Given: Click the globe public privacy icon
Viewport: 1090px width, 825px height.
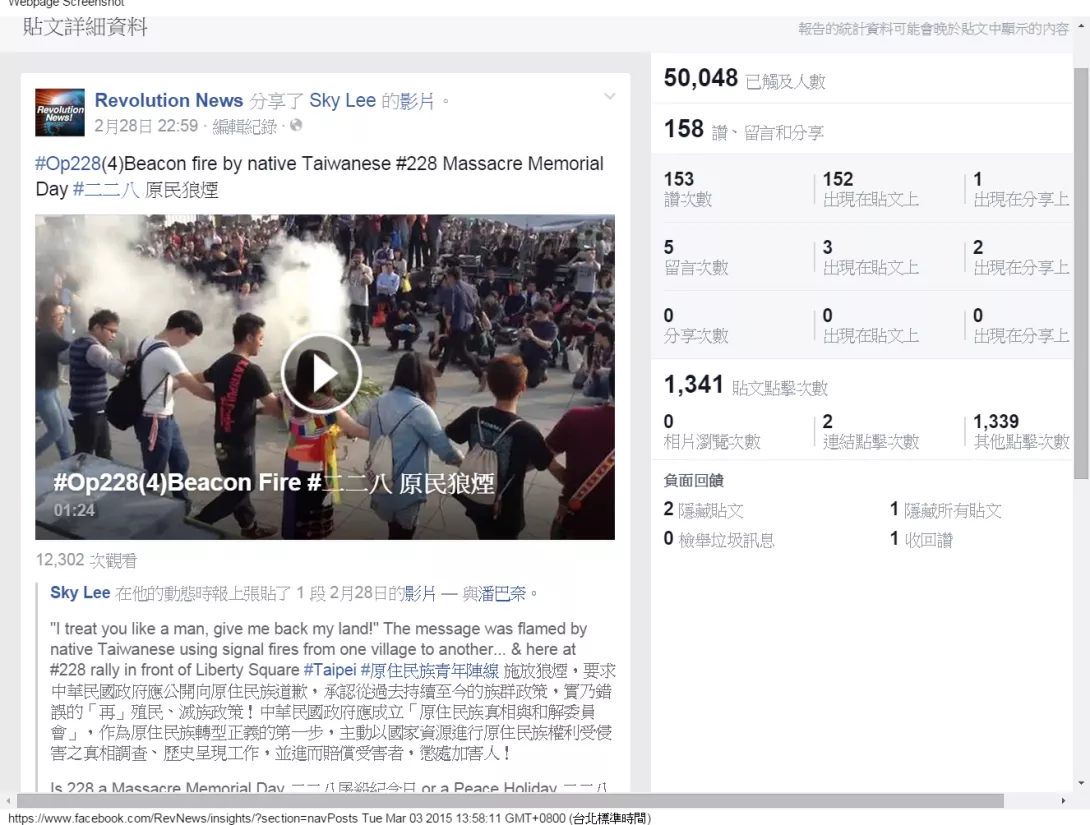Looking at the screenshot, I should [x=296, y=126].
